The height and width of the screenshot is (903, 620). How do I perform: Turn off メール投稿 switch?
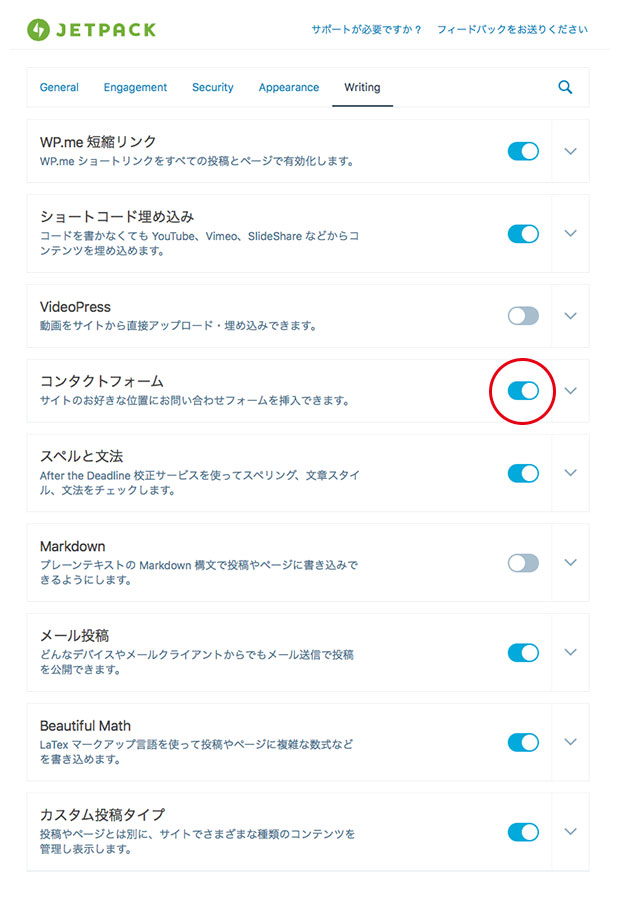click(523, 652)
